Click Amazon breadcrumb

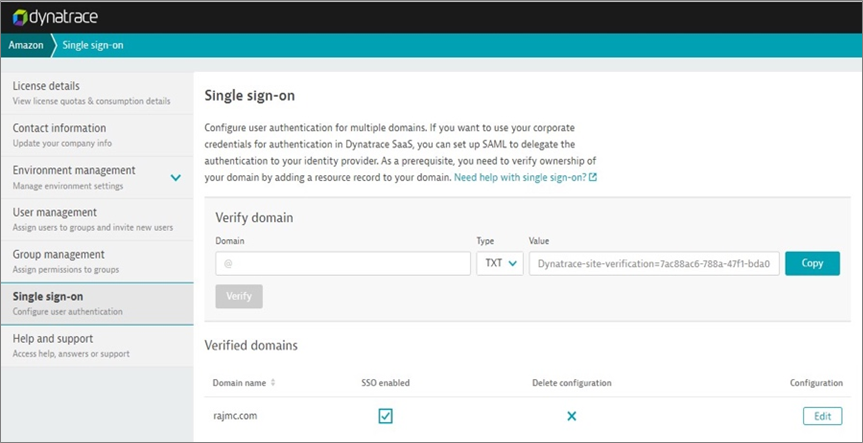26,45
